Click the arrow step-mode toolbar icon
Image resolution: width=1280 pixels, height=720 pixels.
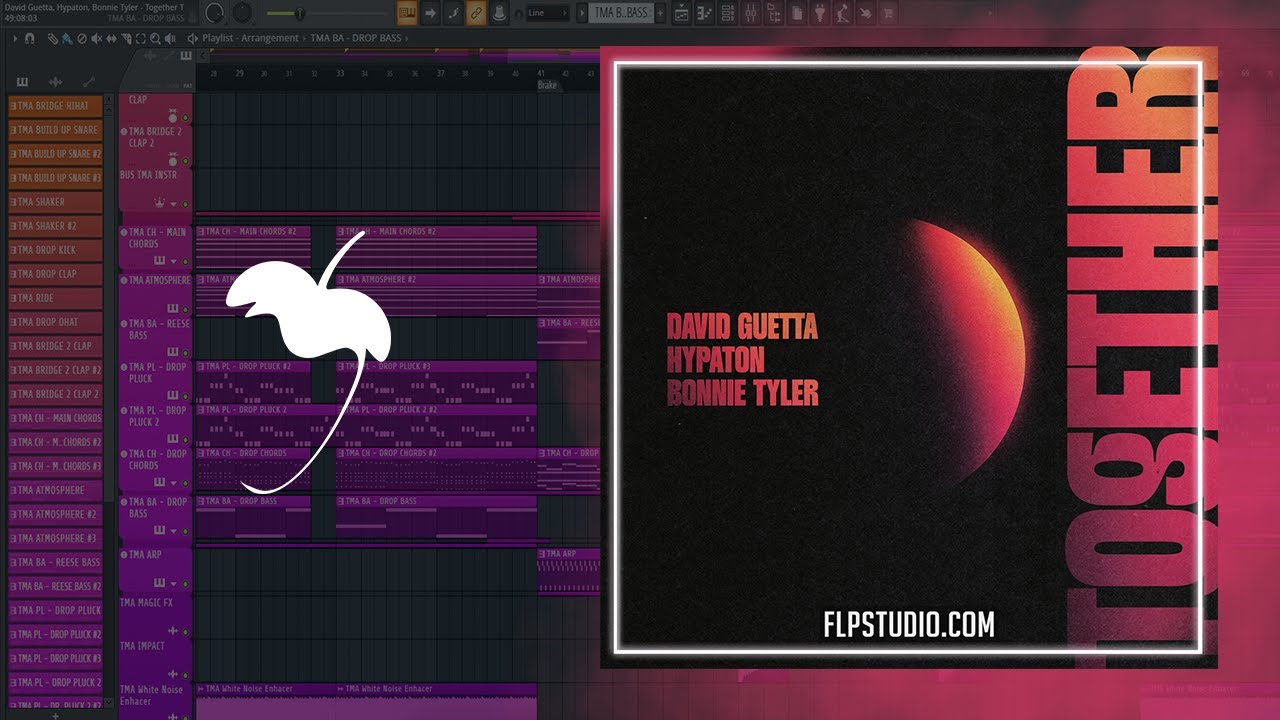pyautogui.click(x=430, y=12)
